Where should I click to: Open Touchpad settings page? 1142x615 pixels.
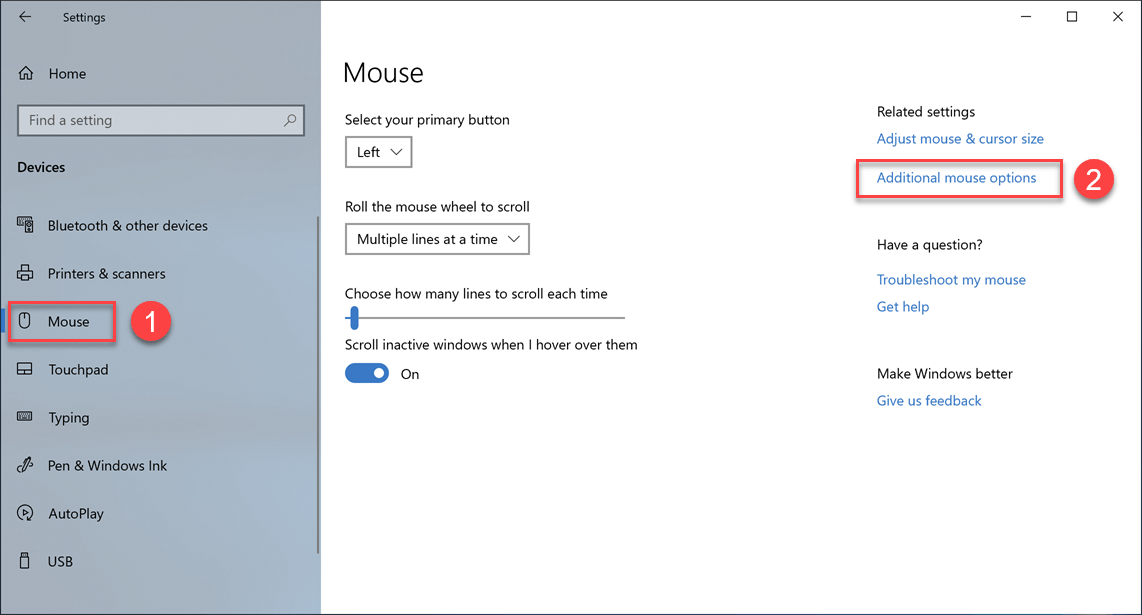(78, 369)
